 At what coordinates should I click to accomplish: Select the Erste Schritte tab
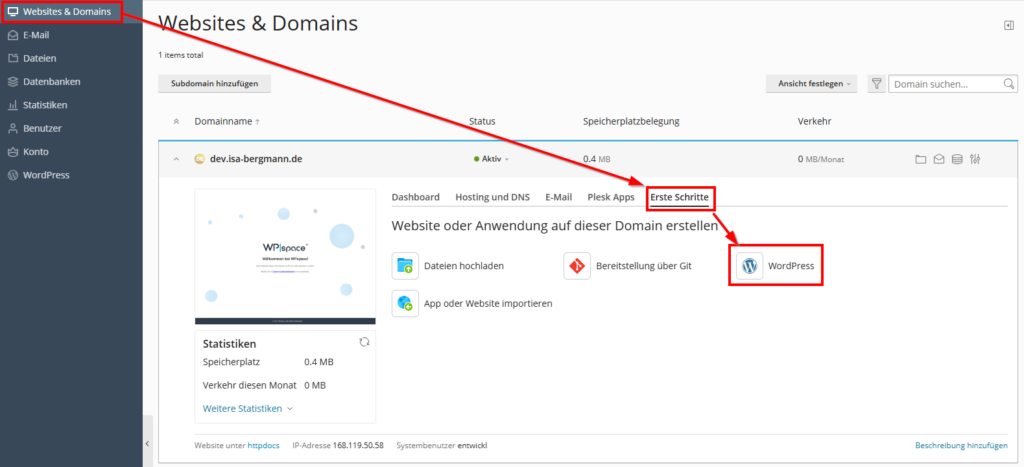pos(679,197)
